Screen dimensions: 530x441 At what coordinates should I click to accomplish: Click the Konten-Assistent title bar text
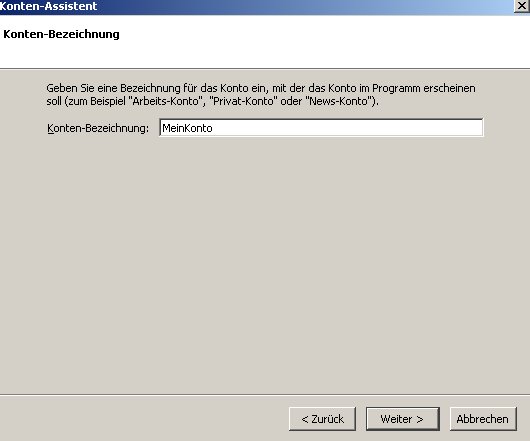pos(48,6)
